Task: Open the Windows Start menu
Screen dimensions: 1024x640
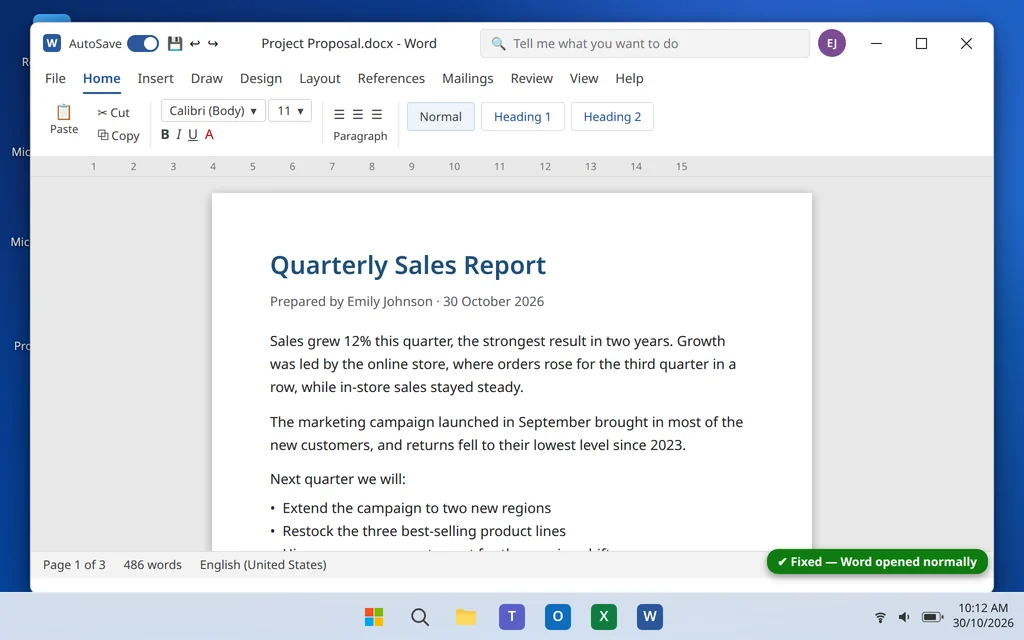Action: [374, 616]
